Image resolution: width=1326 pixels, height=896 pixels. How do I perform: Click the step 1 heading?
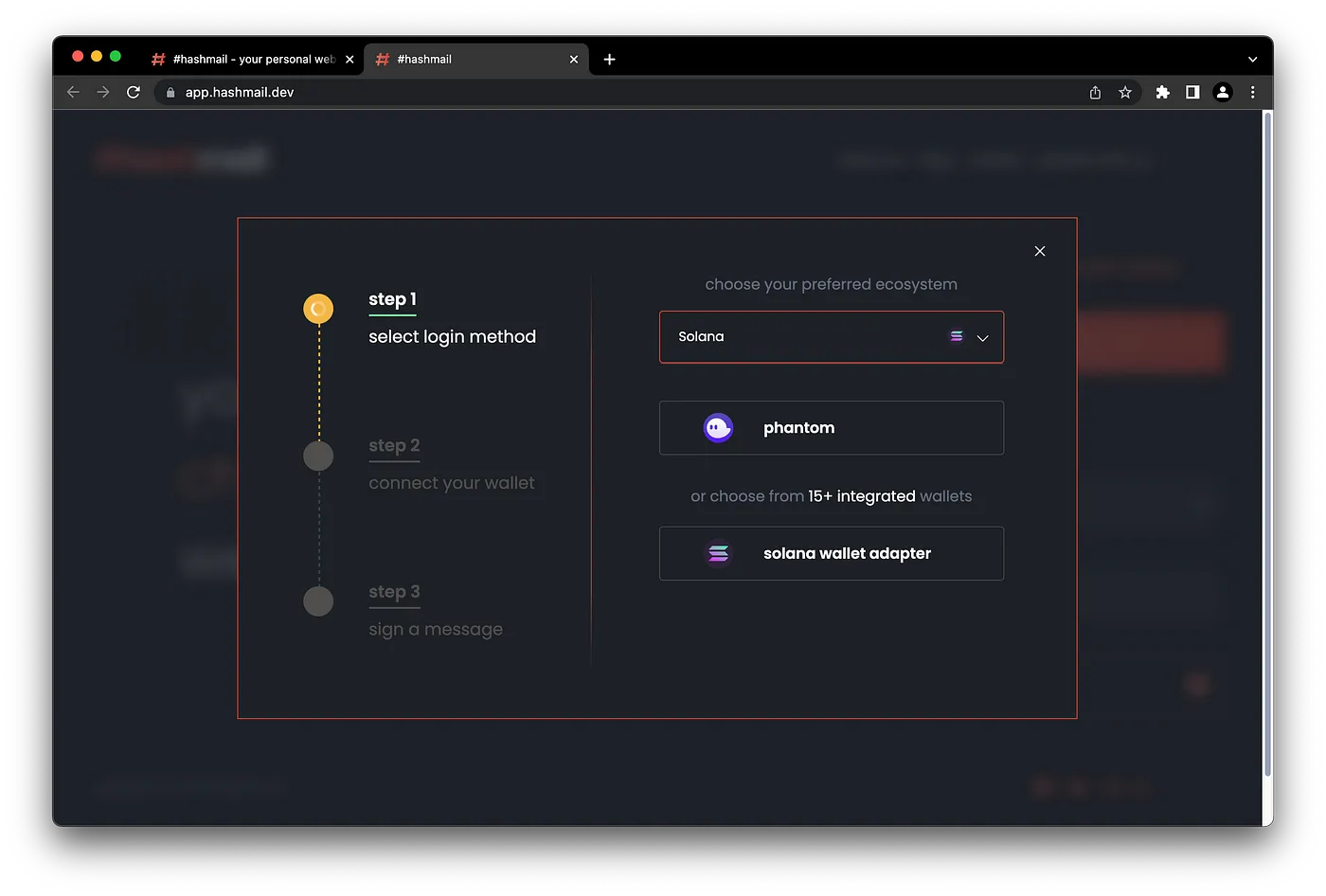tap(392, 299)
